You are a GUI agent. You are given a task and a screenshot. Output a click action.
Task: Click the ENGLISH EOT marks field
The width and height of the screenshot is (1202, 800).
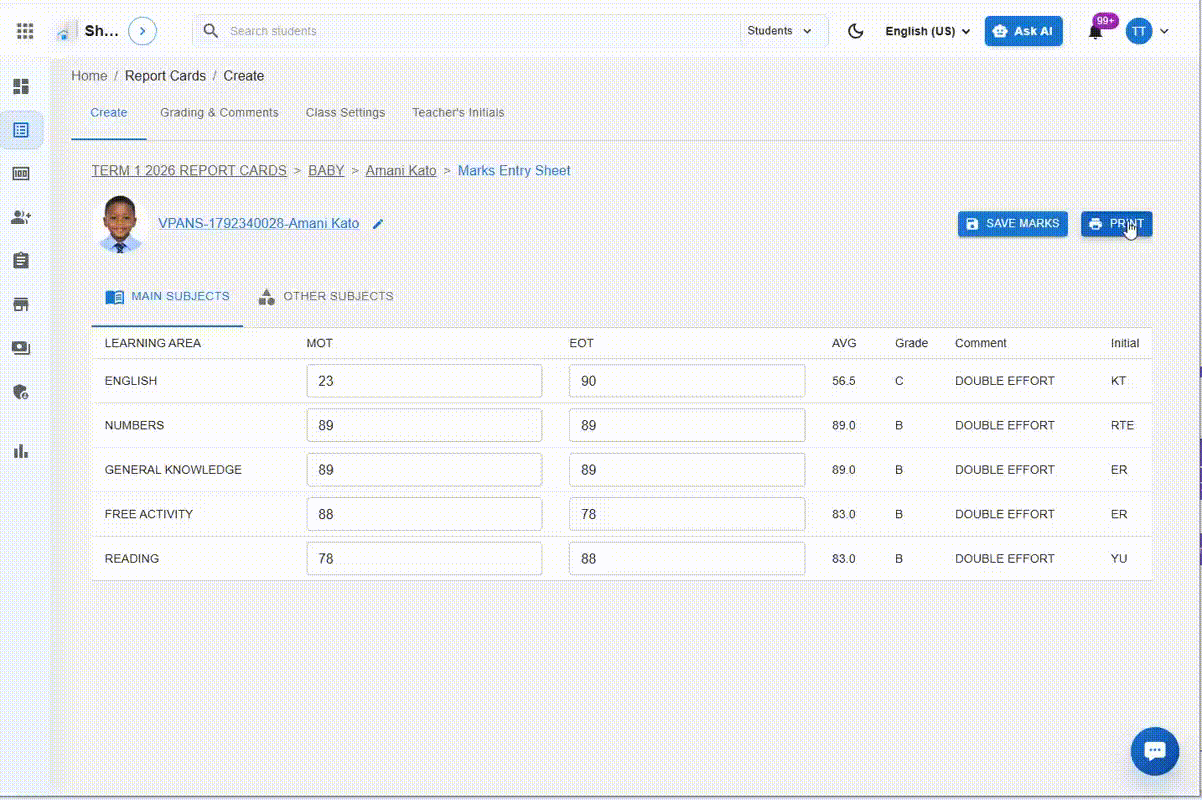(x=687, y=381)
